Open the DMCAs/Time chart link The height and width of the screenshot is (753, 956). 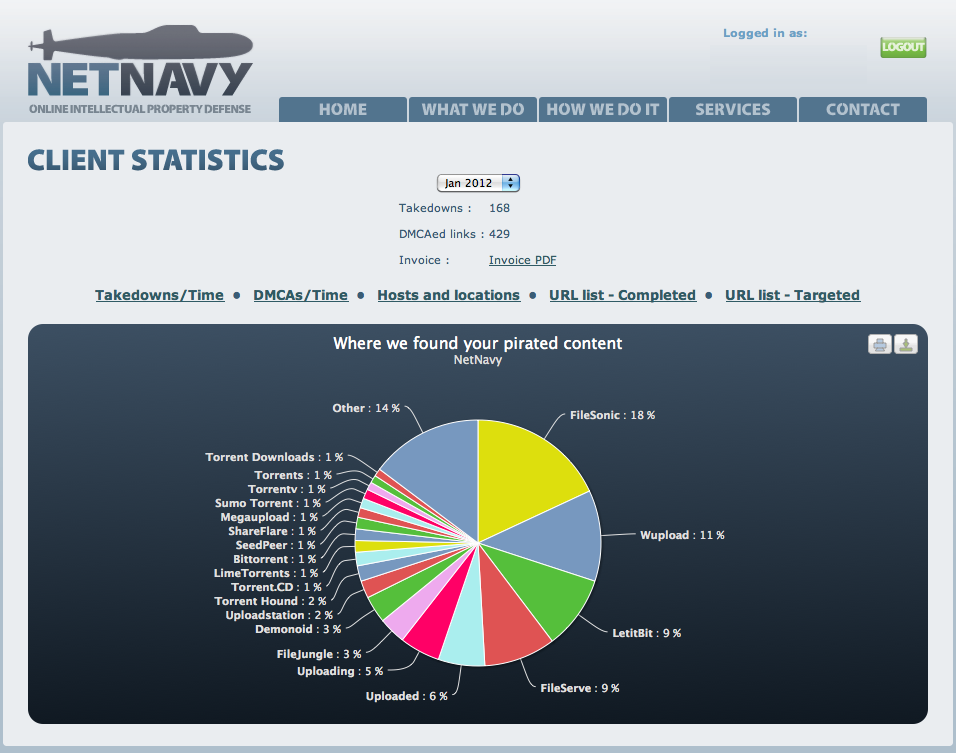pos(301,295)
